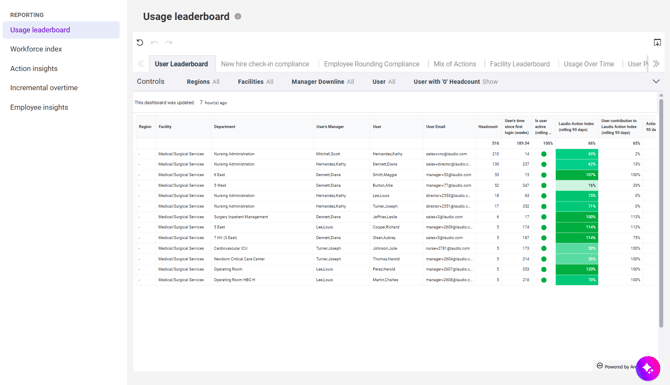This screenshot has height=385, width=670.
Task: Open Action insights in the sidebar
Action: pyautogui.click(x=34, y=68)
